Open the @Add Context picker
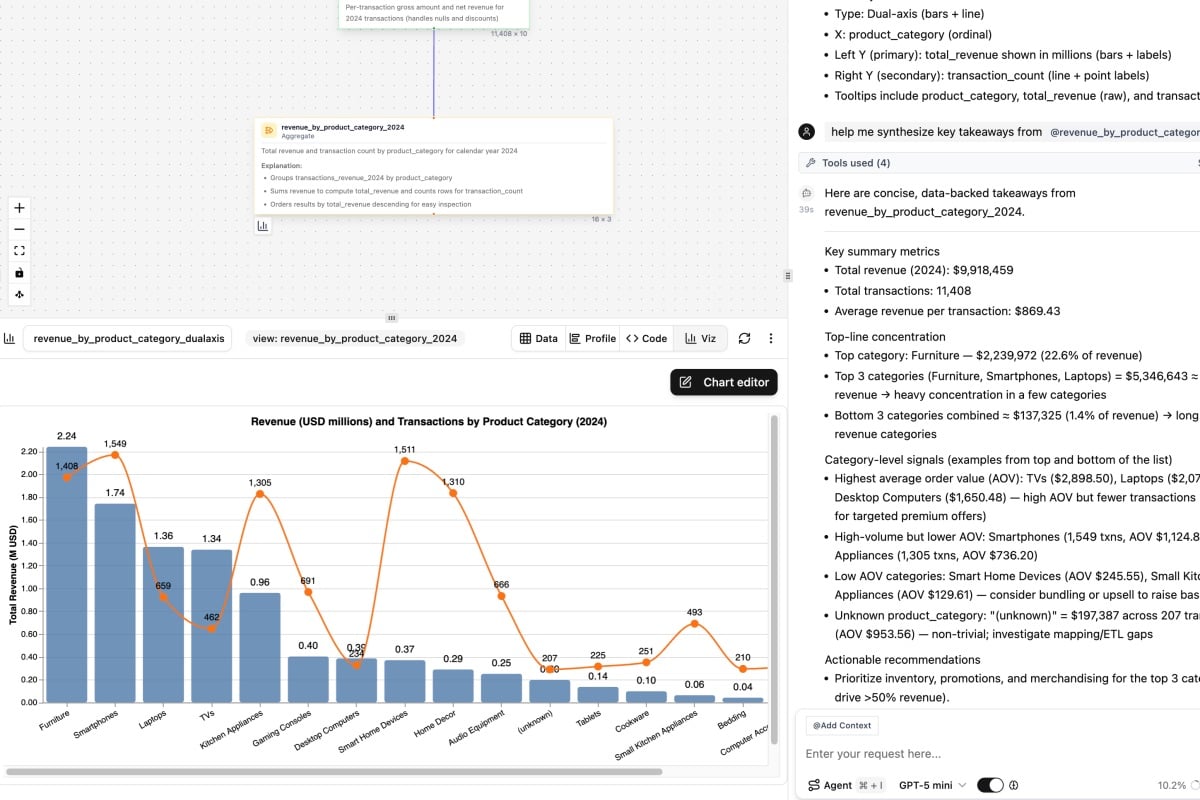 tap(841, 725)
